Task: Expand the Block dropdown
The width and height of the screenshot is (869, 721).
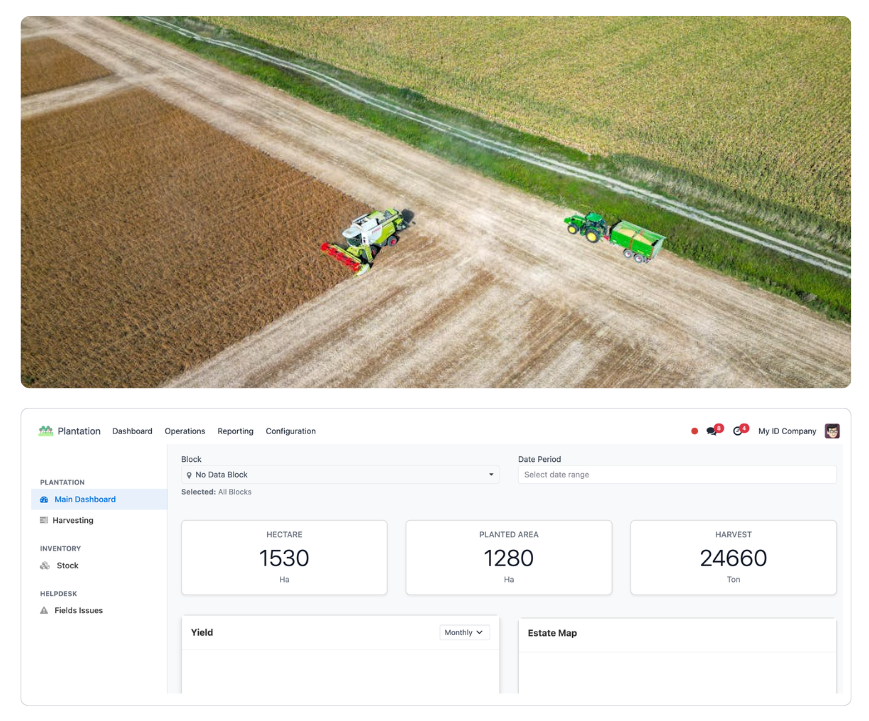Action: 340,475
